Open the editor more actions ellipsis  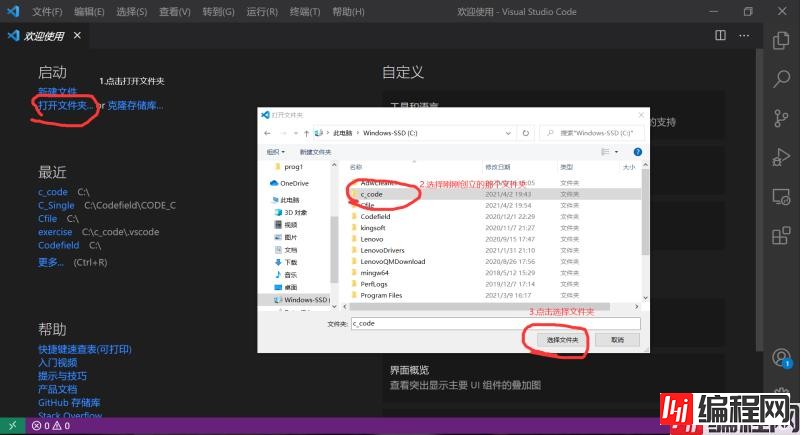[744, 35]
